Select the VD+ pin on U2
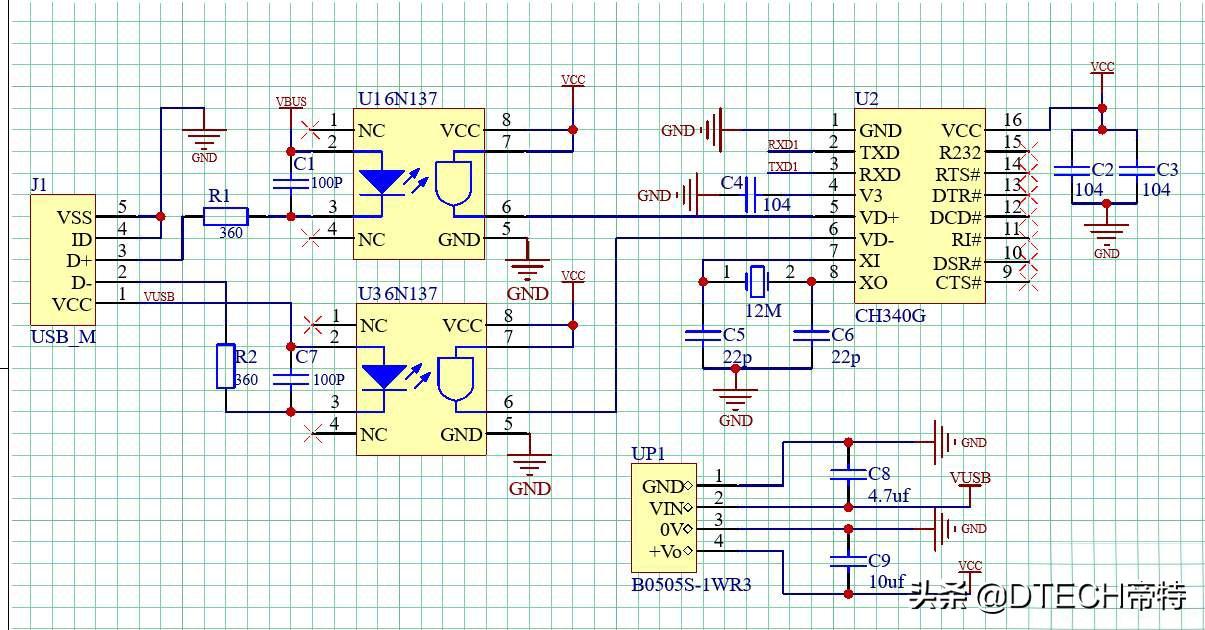This screenshot has height=630, width=1205. pyautogui.click(x=879, y=217)
